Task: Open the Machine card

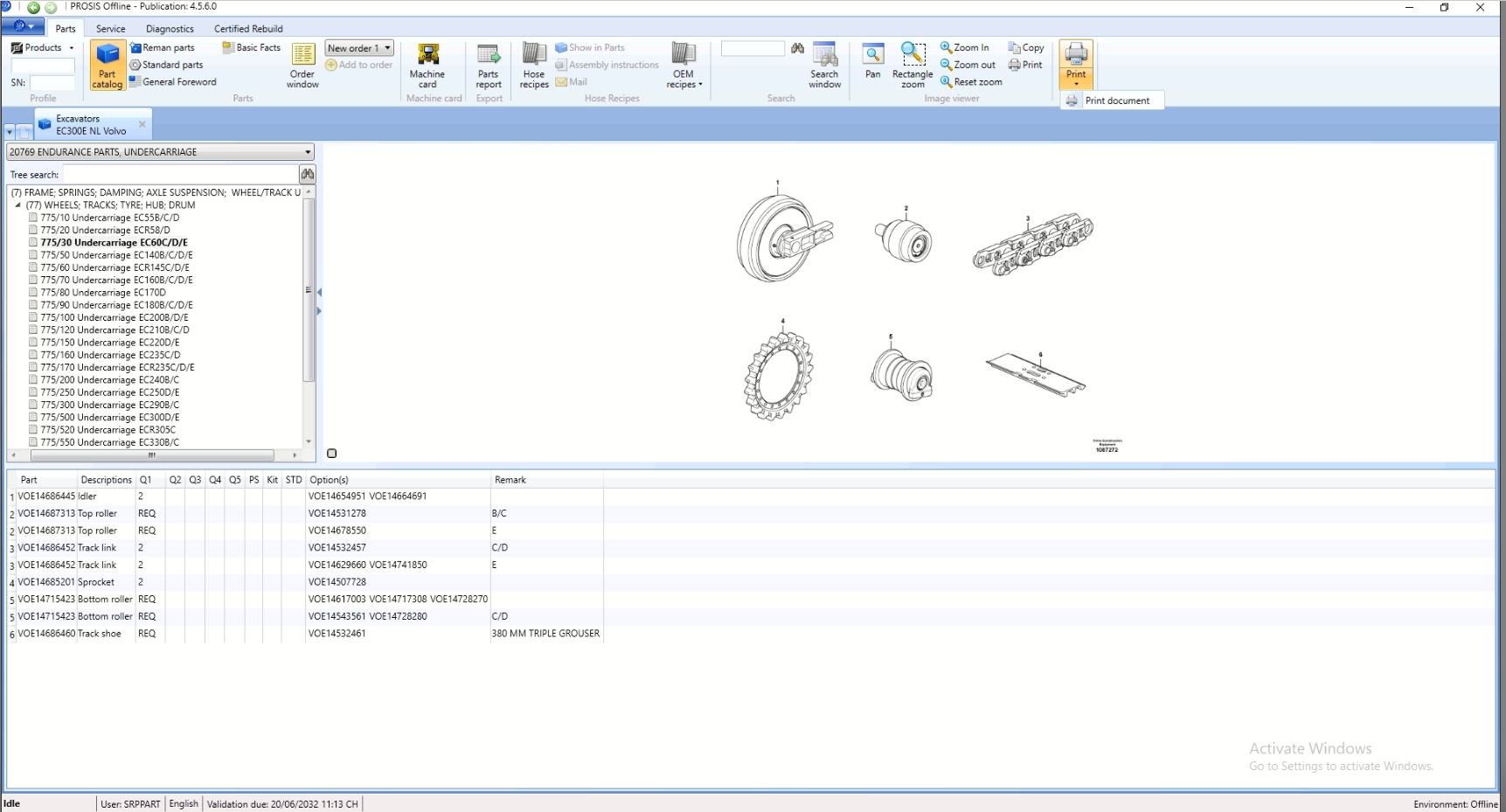Action: tap(427, 66)
